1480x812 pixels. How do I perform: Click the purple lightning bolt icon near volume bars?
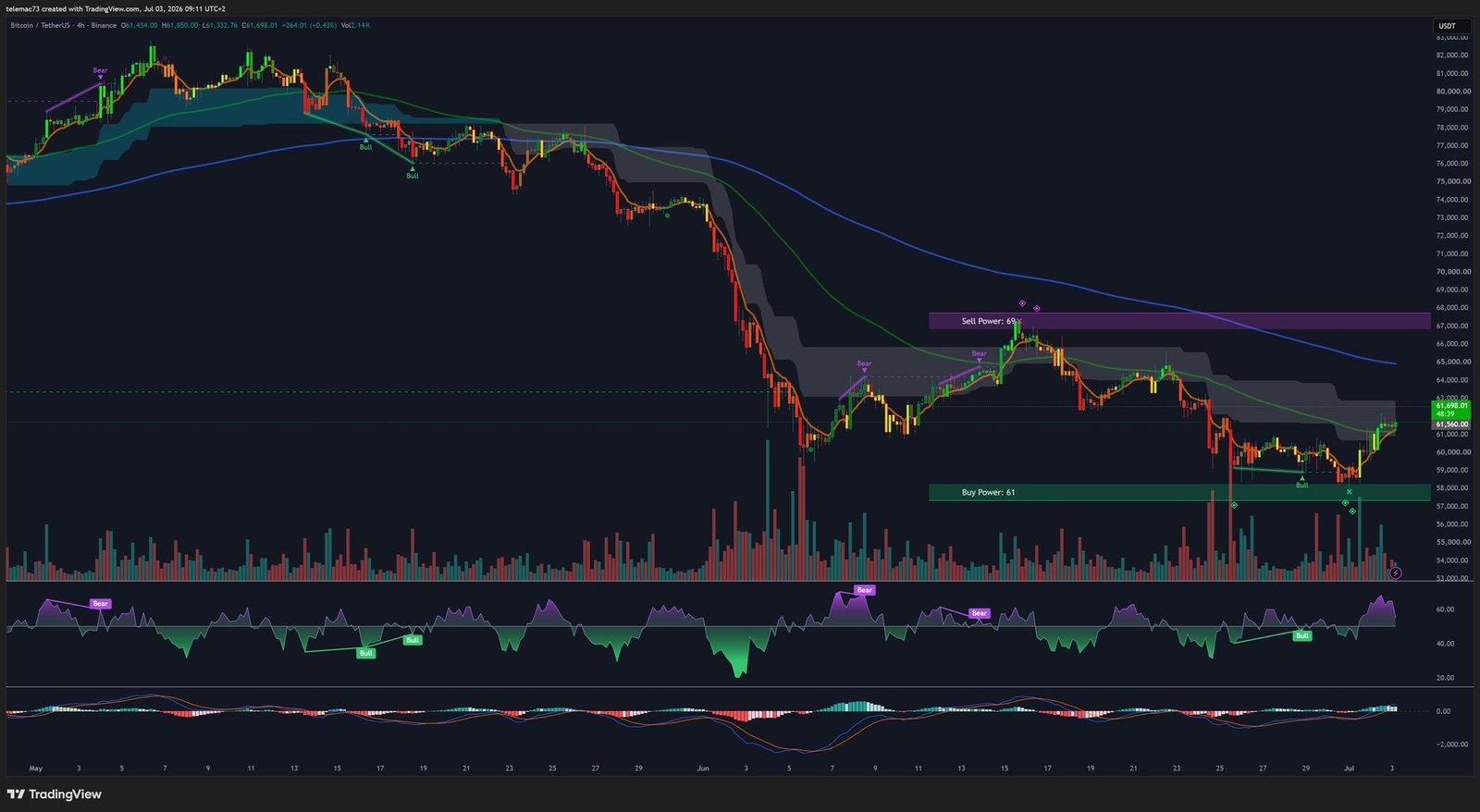(x=1396, y=572)
